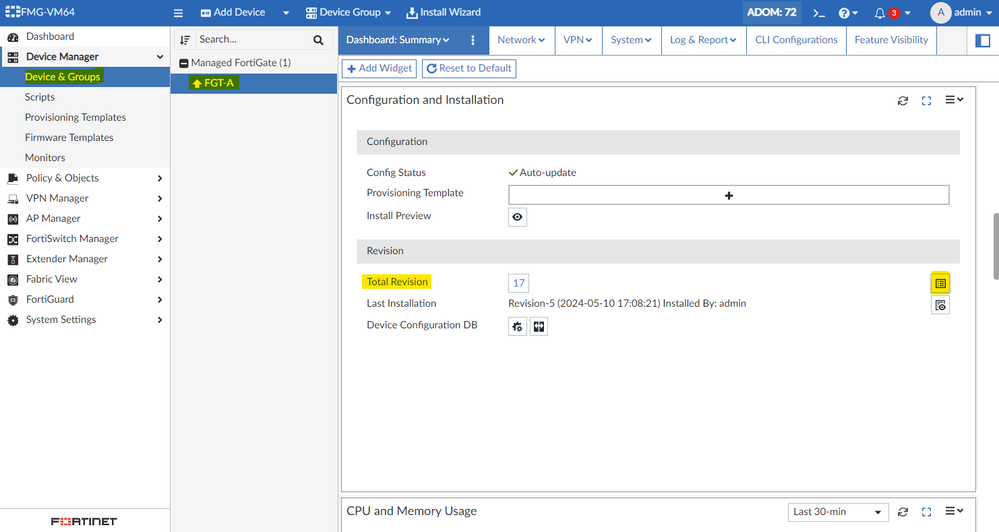Toggle the hamburger sidebar menu
This screenshot has height=532, width=999.
178,13
